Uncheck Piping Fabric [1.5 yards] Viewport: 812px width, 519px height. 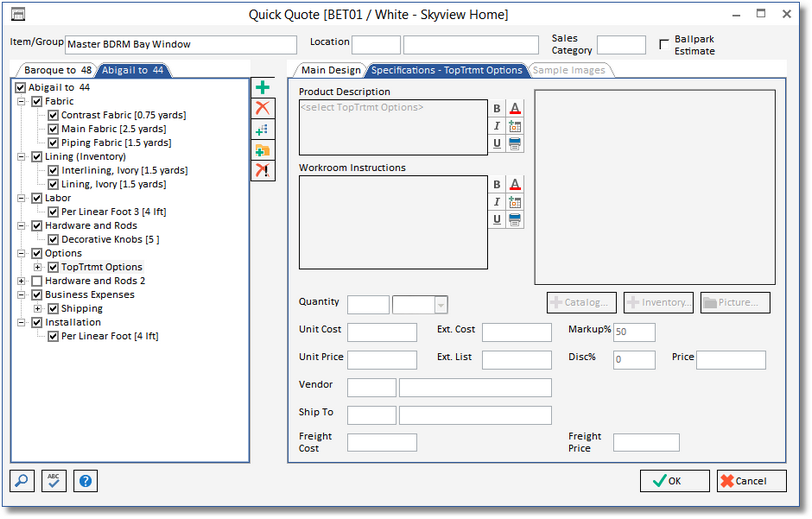(53, 143)
